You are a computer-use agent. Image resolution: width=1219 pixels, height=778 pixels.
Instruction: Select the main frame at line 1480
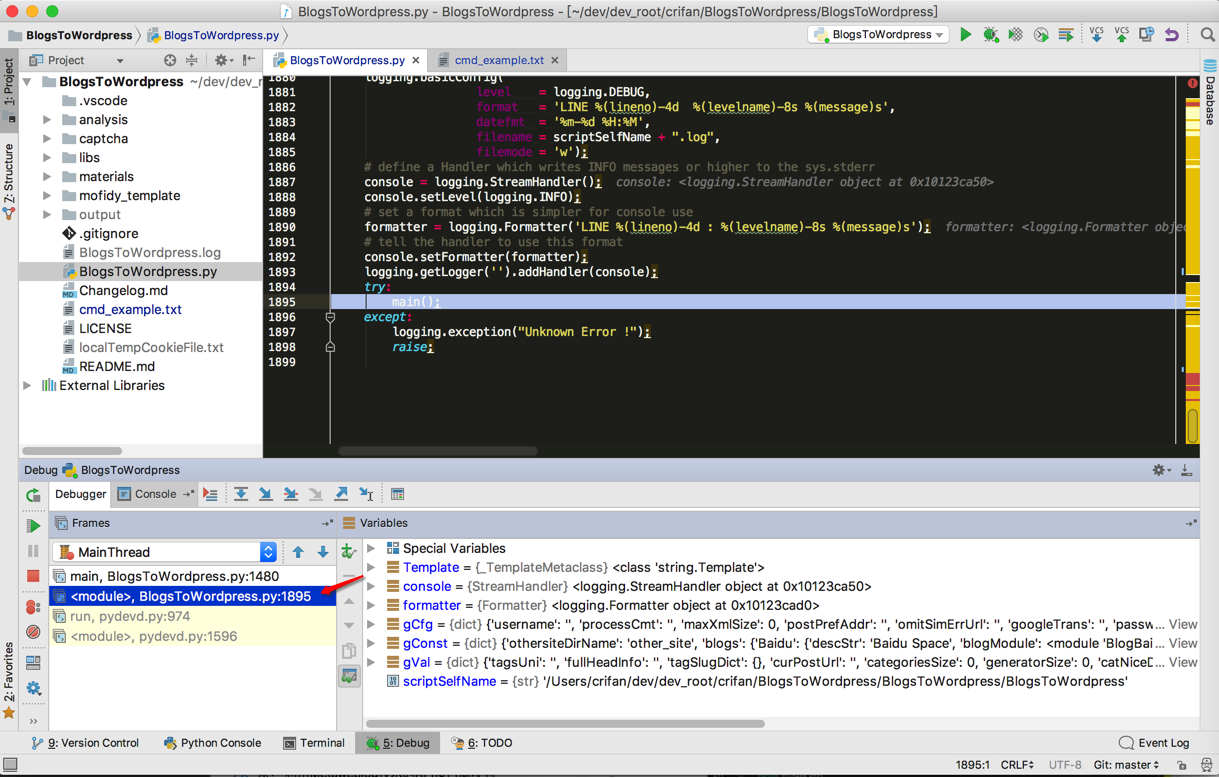(x=174, y=576)
